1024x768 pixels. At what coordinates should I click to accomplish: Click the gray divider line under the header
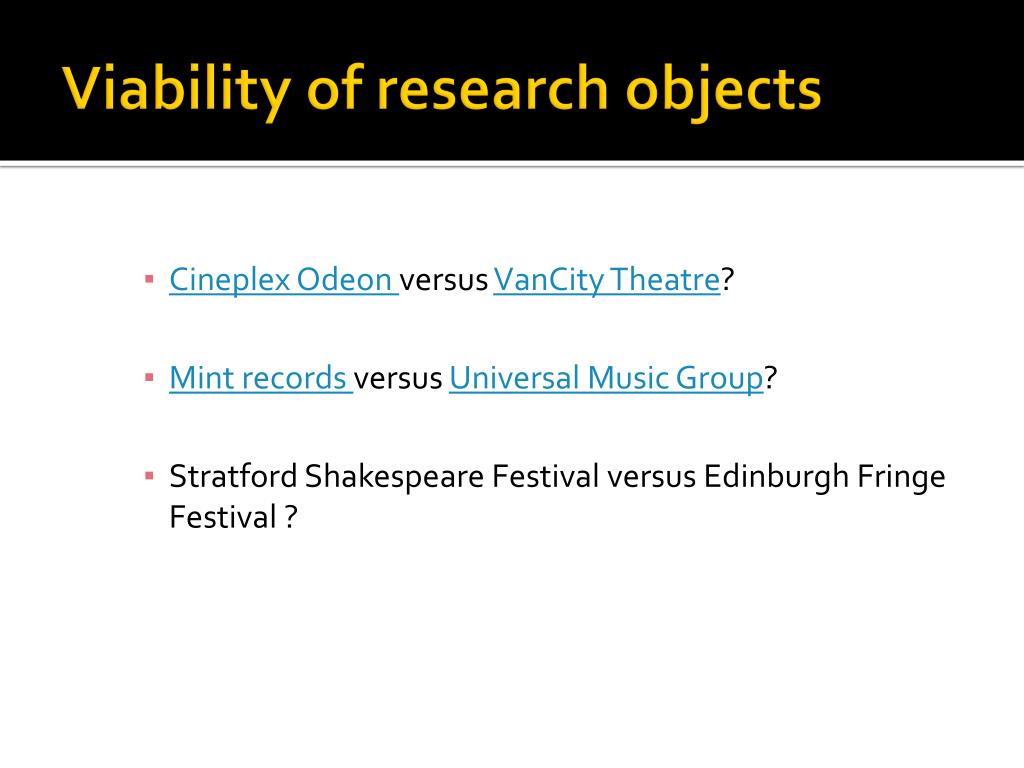coord(512,164)
